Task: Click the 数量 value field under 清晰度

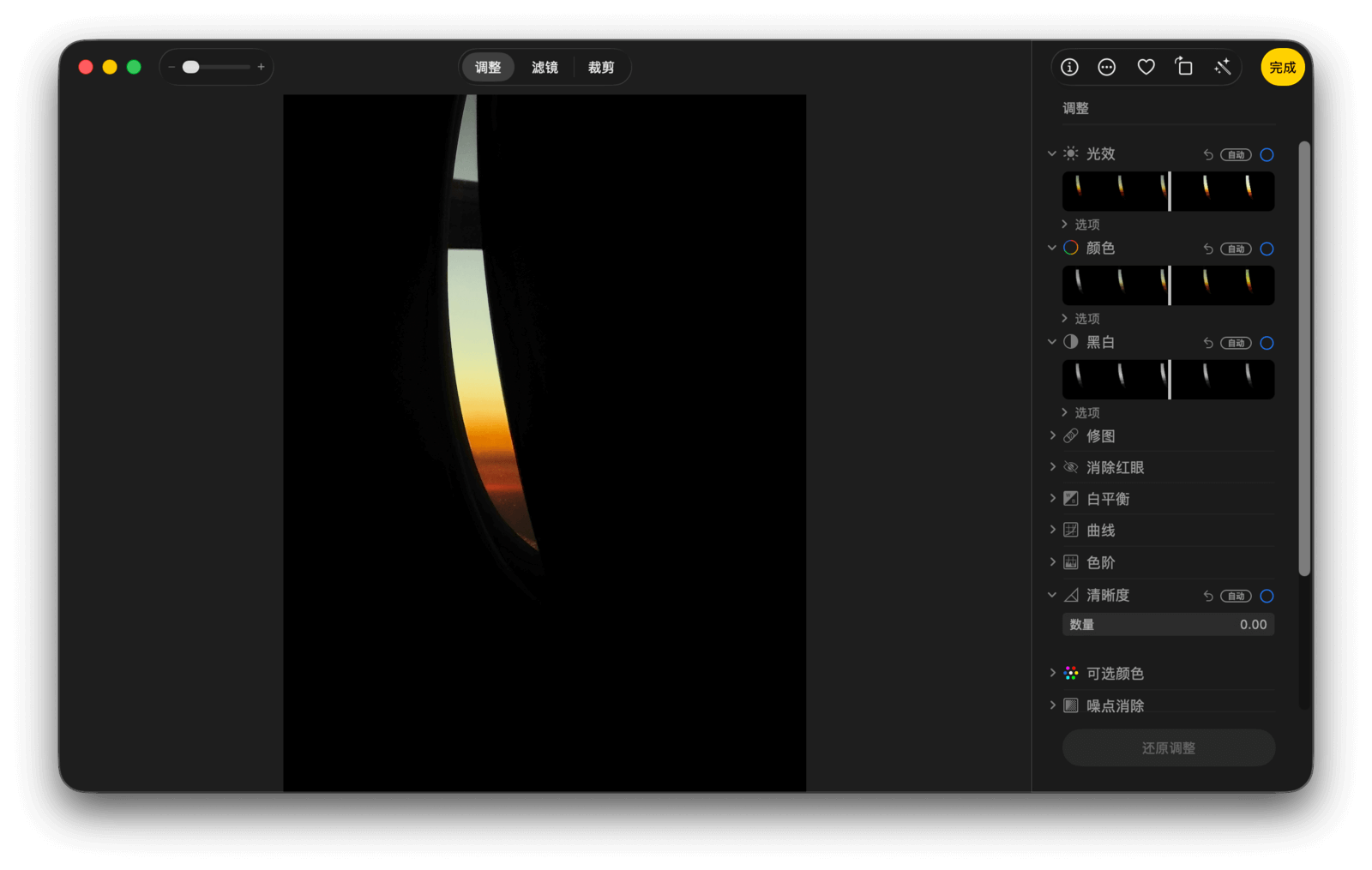Action: tap(1168, 625)
